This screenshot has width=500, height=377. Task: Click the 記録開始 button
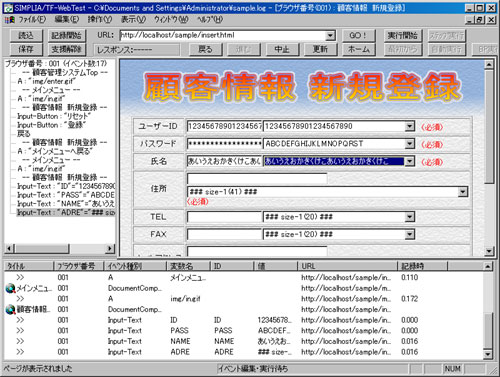point(66,35)
